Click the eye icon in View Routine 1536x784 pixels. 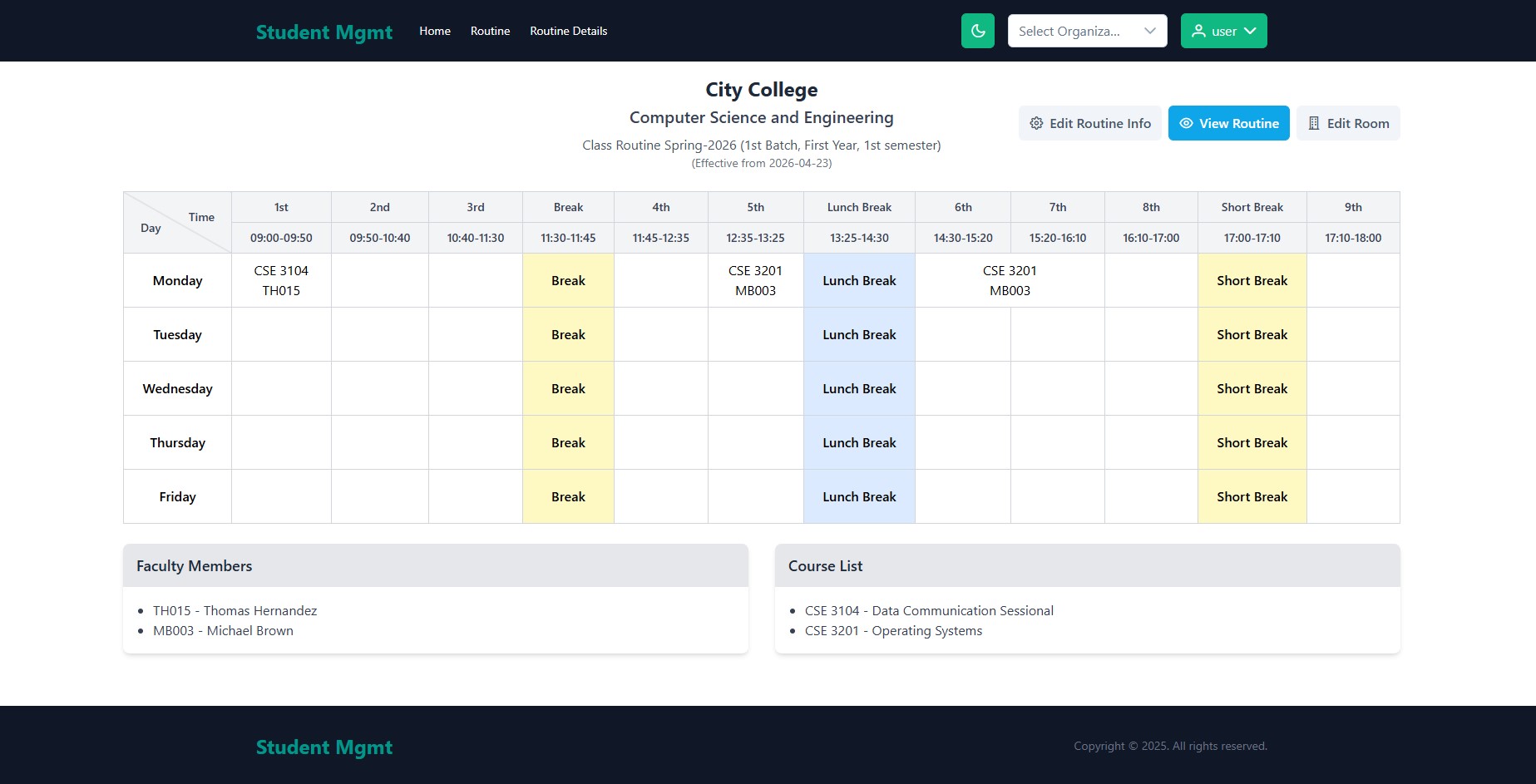coord(1186,123)
